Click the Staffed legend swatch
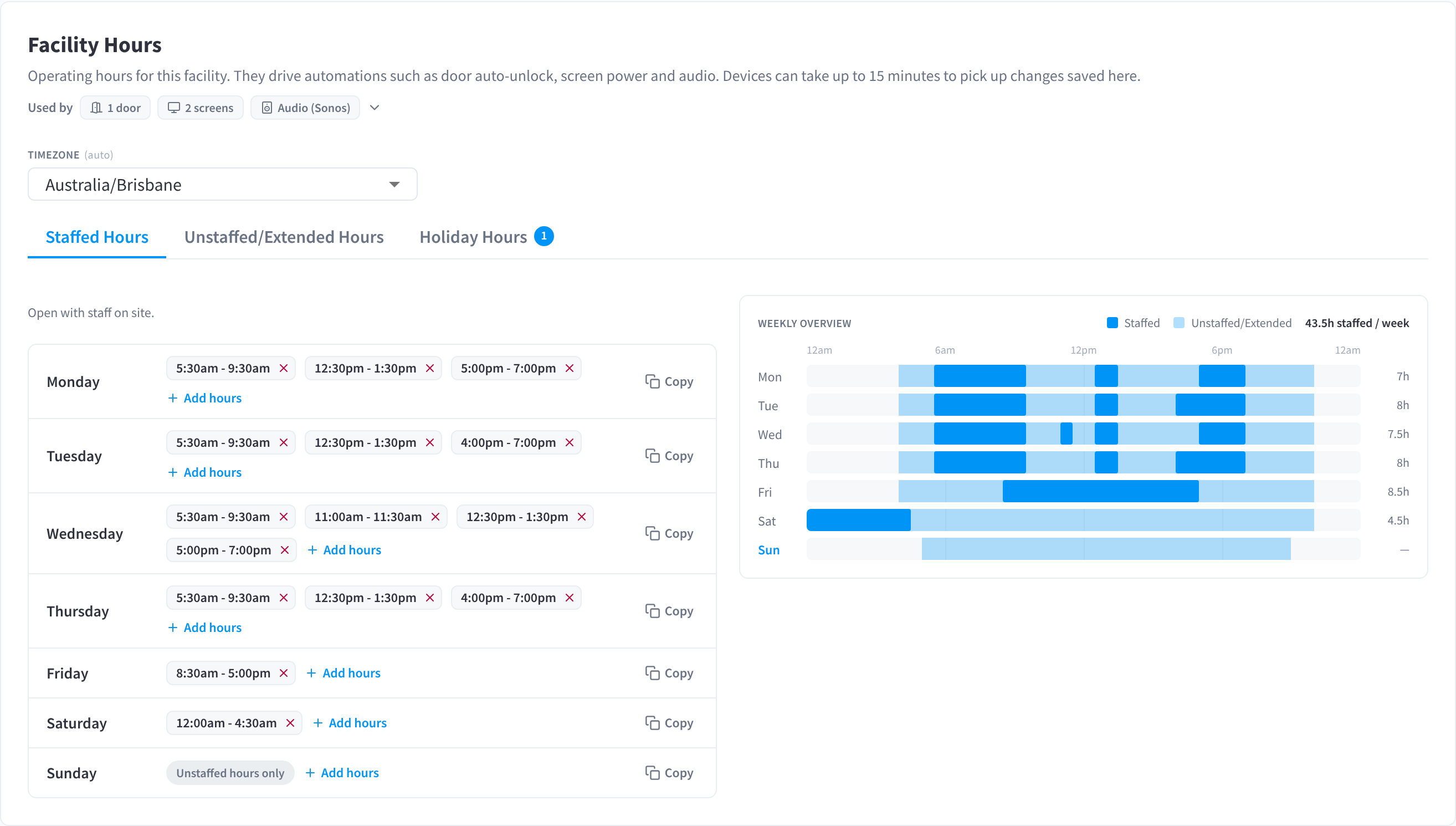The width and height of the screenshot is (1456, 826). [1112, 323]
